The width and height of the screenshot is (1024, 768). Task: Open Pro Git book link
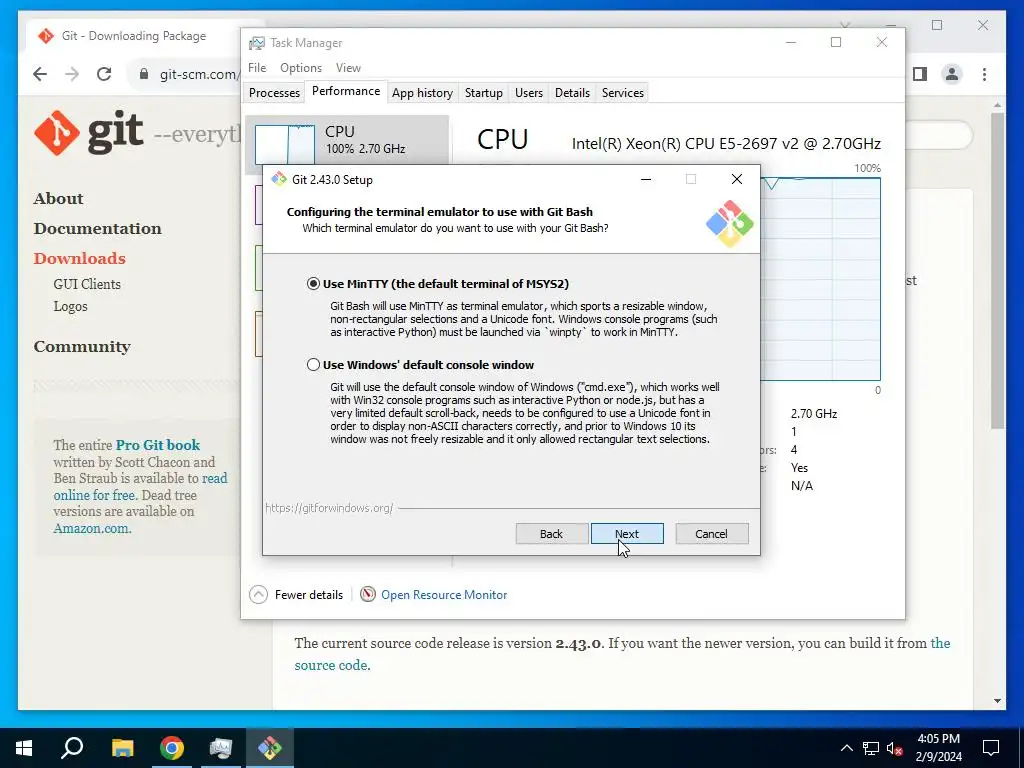click(x=157, y=445)
